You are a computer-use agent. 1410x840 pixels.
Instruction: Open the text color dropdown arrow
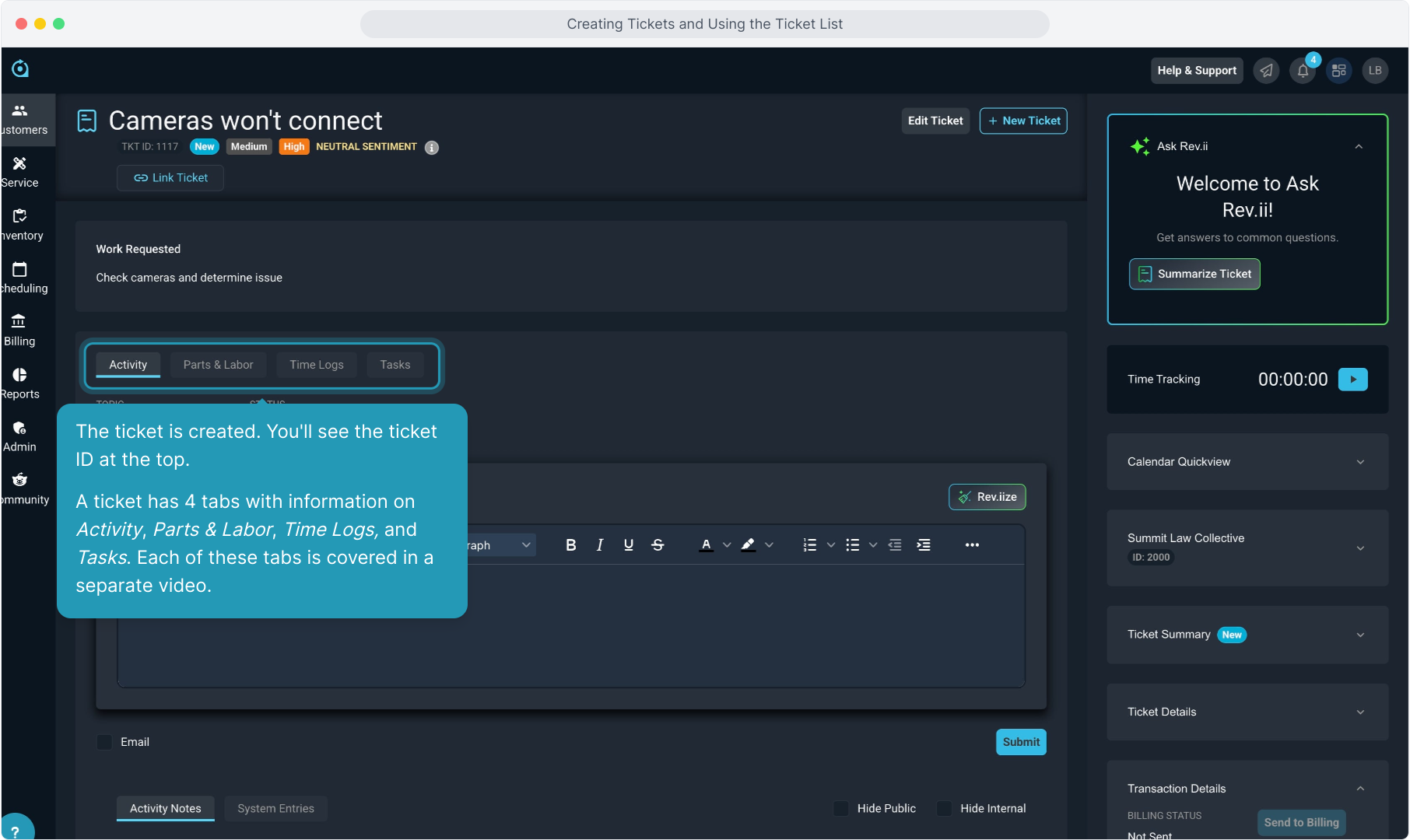[x=727, y=545]
